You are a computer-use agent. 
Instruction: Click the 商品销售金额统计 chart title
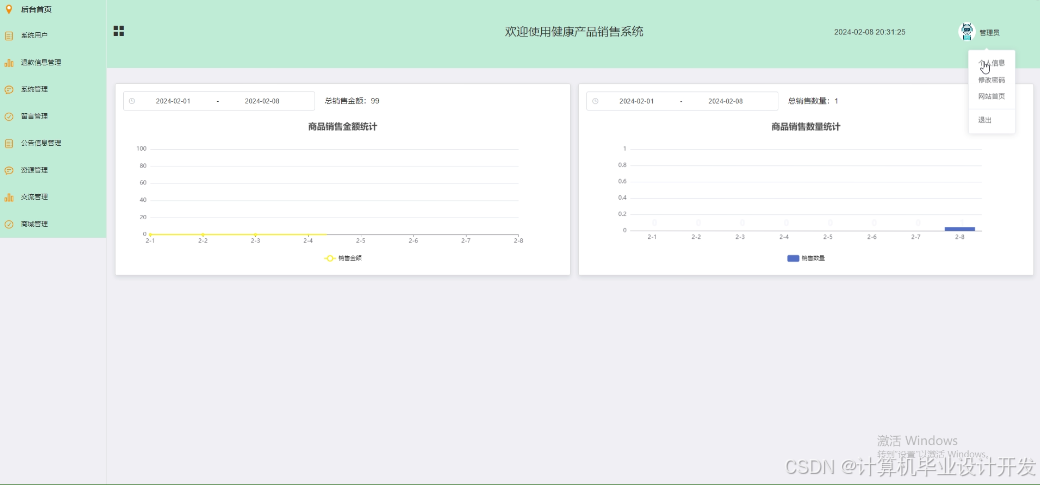[x=342, y=127]
